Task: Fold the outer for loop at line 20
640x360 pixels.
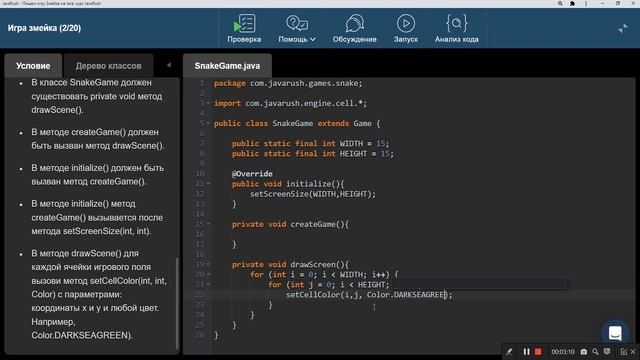Action: click(208, 274)
